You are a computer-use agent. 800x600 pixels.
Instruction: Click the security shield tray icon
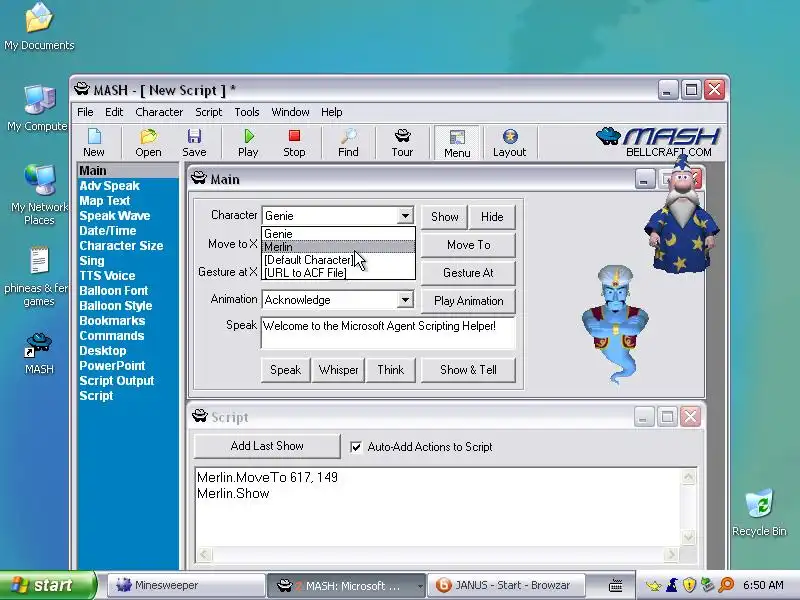[x=689, y=585]
